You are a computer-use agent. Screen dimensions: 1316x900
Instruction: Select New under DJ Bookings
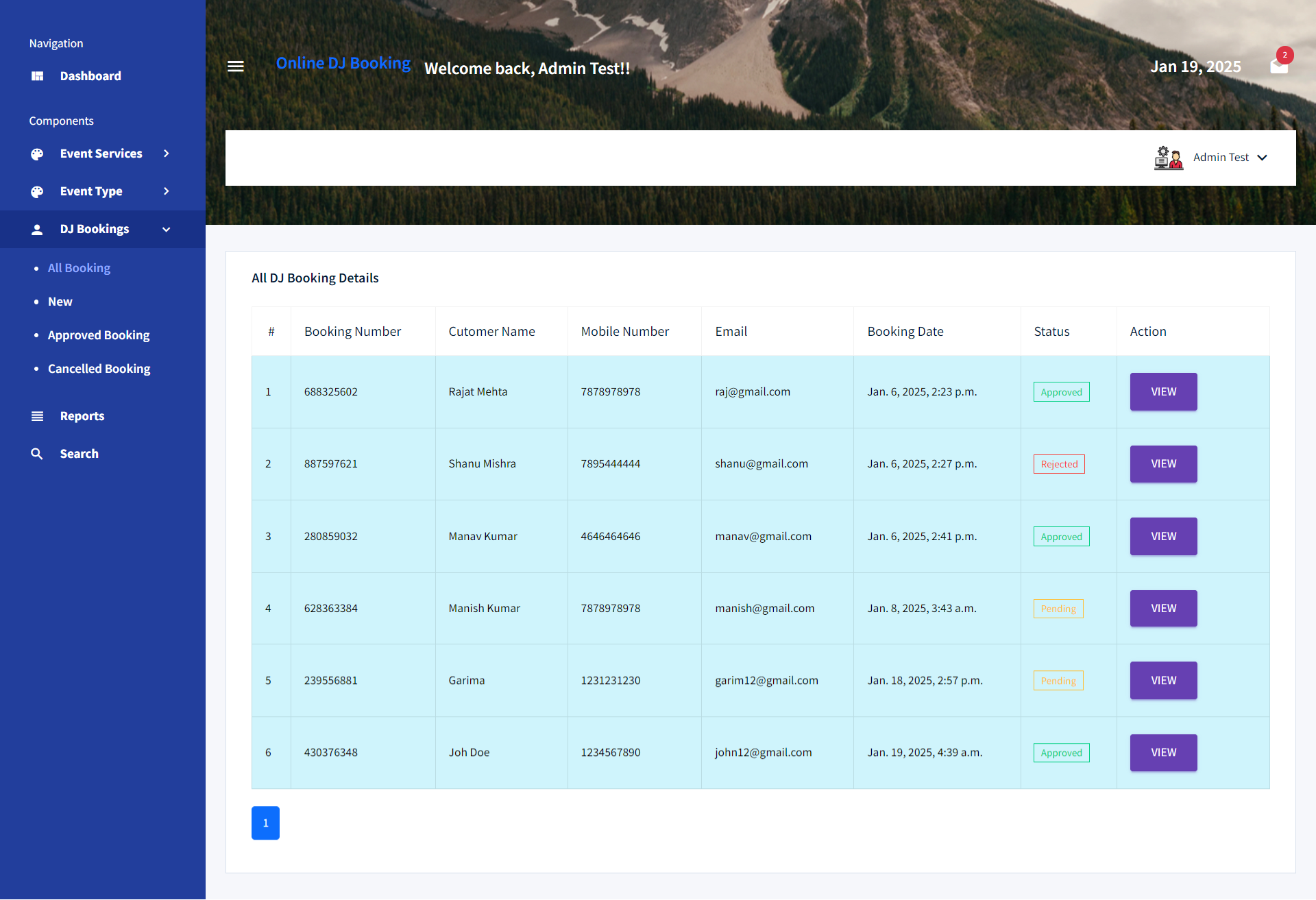pyautogui.click(x=60, y=302)
